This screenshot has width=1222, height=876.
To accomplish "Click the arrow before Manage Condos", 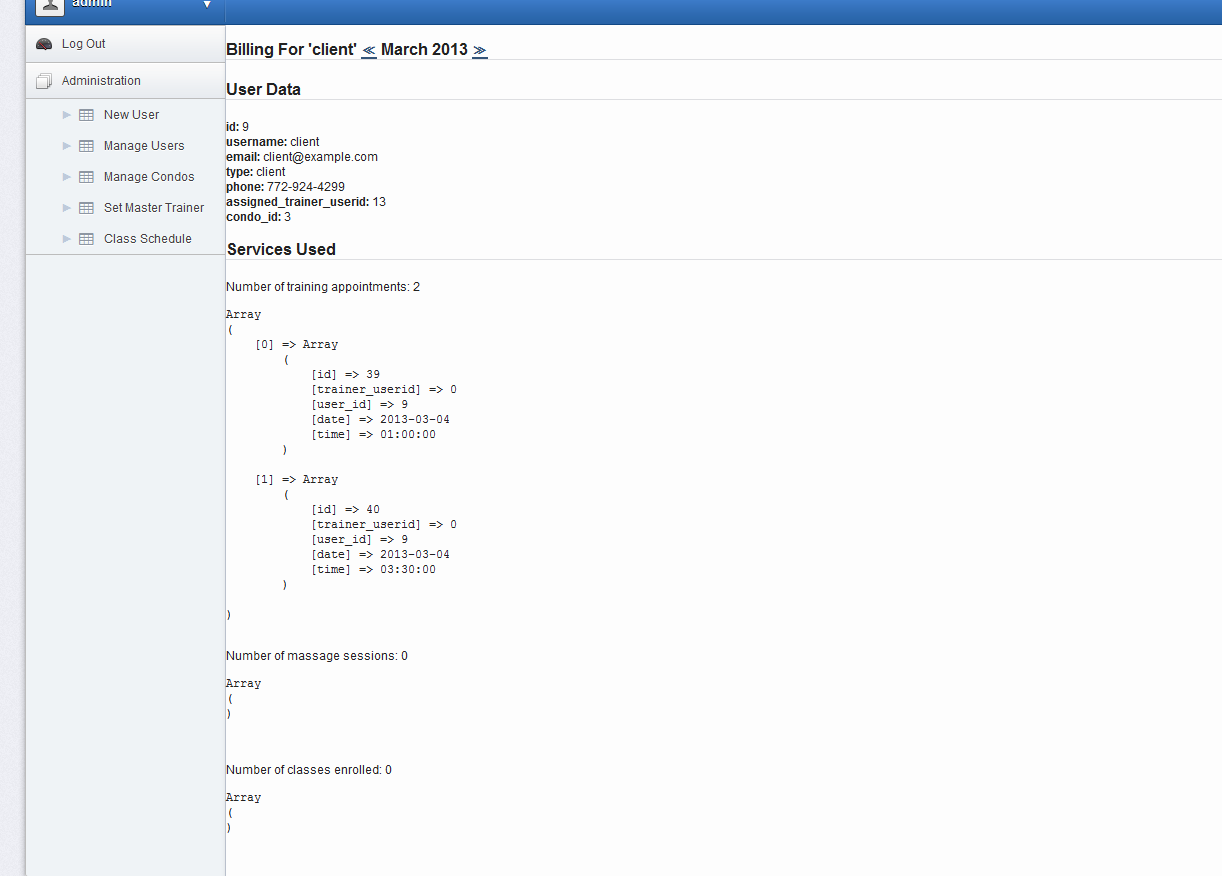I will pos(67,177).
